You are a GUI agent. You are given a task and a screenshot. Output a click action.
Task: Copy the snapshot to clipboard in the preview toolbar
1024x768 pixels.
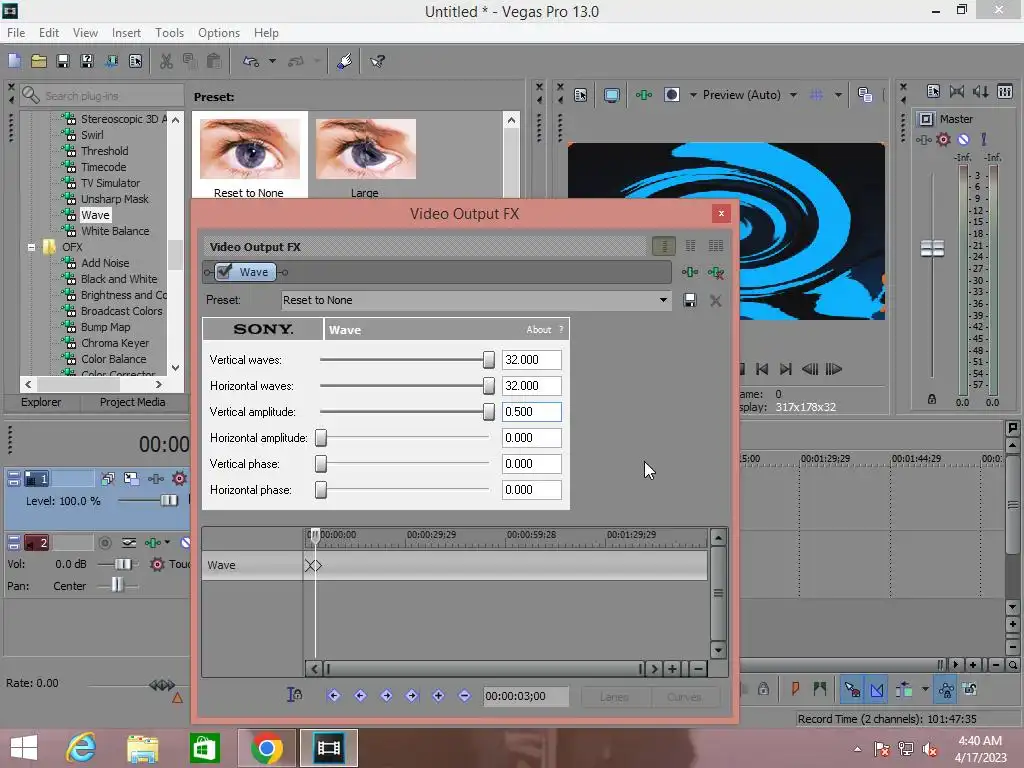pos(865,95)
